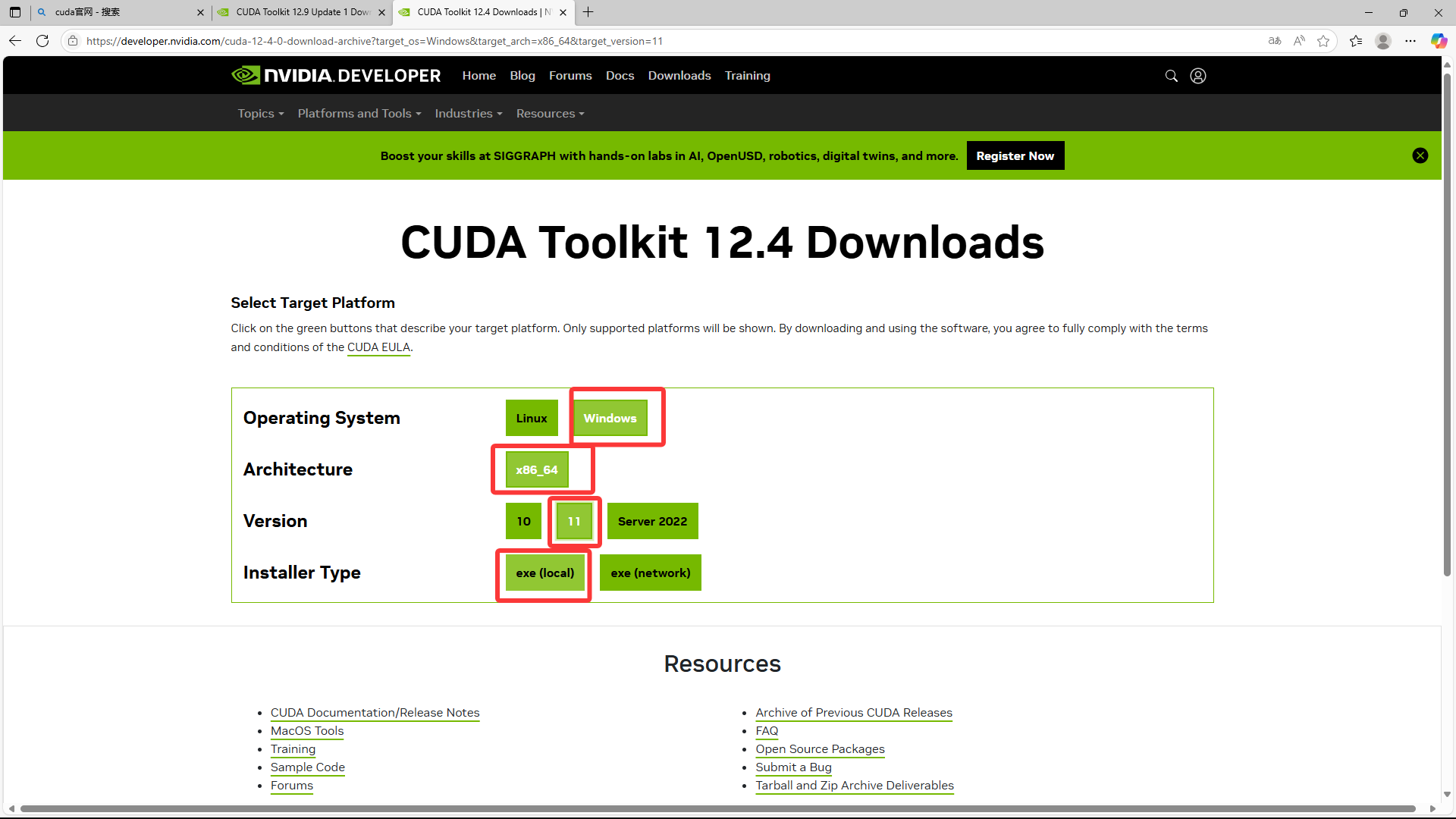
Task: Open the Downloads nav item
Action: point(679,76)
